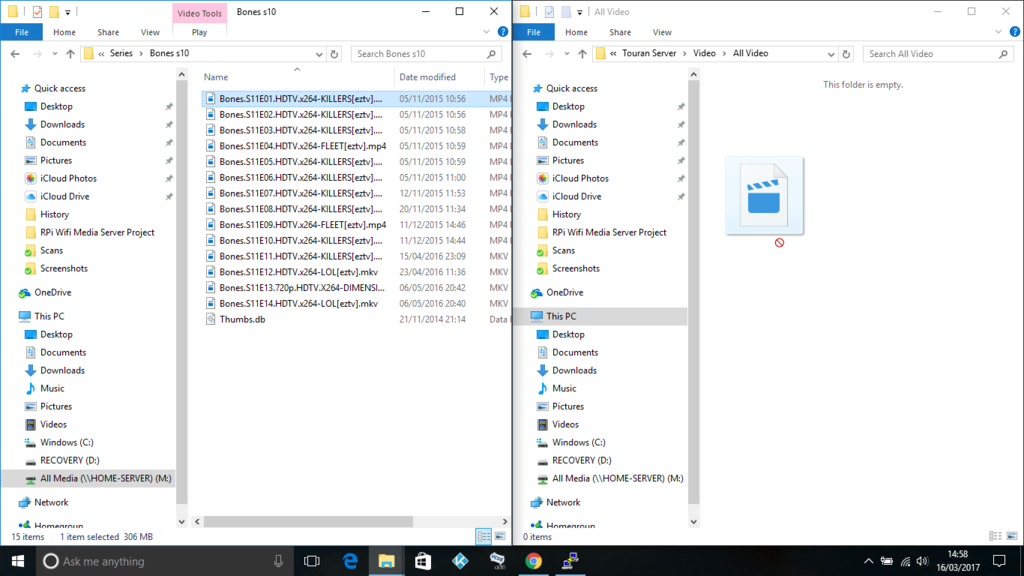Open Task View on the taskbar
This screenshot has height=576, width=1024.
click(x=312, y=561)
